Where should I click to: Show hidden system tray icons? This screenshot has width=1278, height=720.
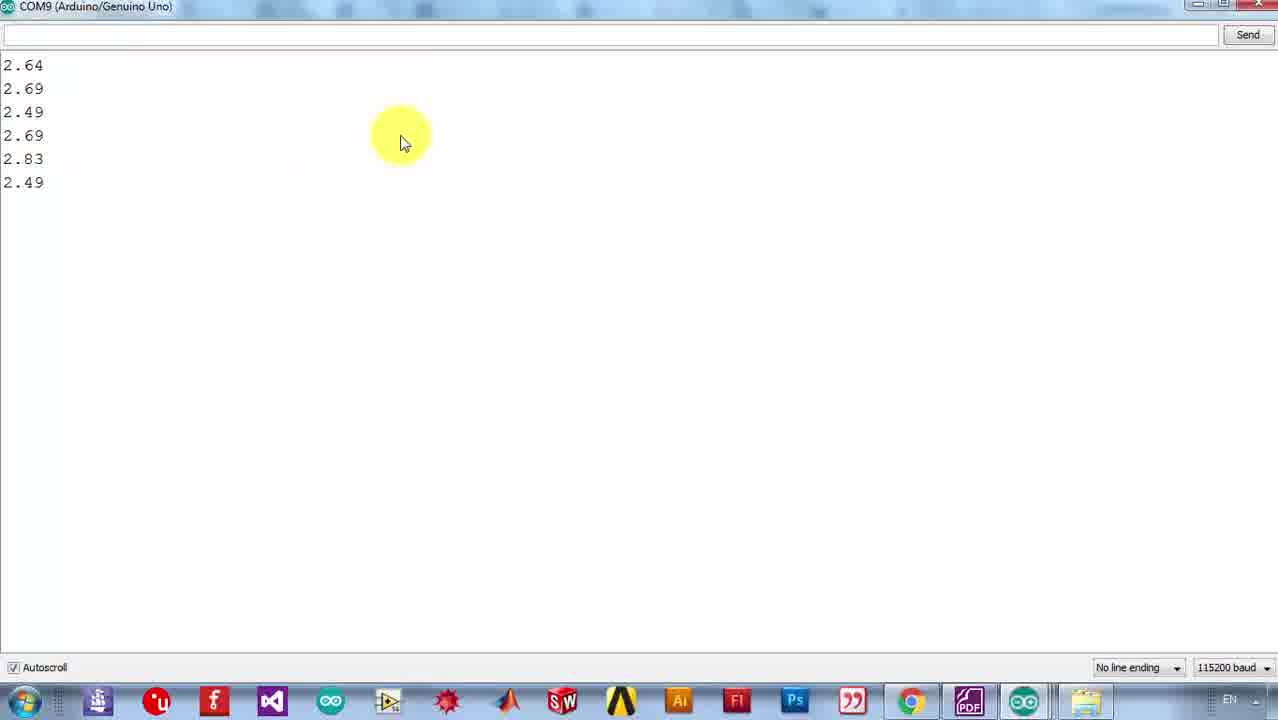[1256, 701]
